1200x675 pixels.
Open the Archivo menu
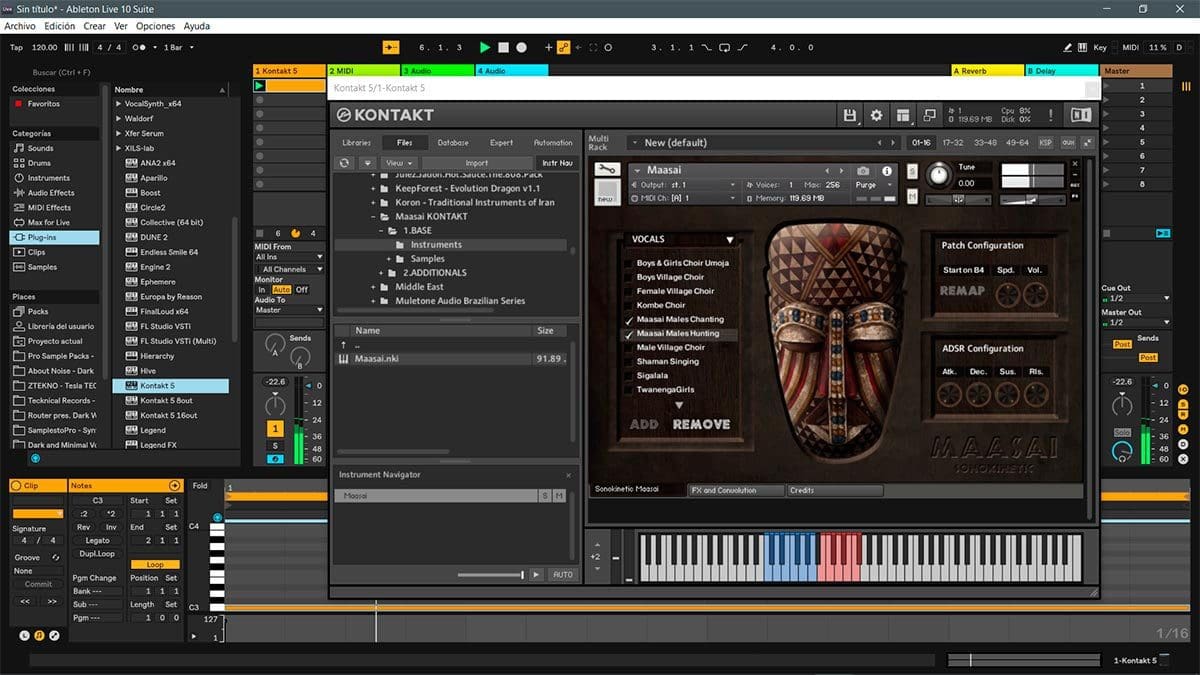[20, 26]
